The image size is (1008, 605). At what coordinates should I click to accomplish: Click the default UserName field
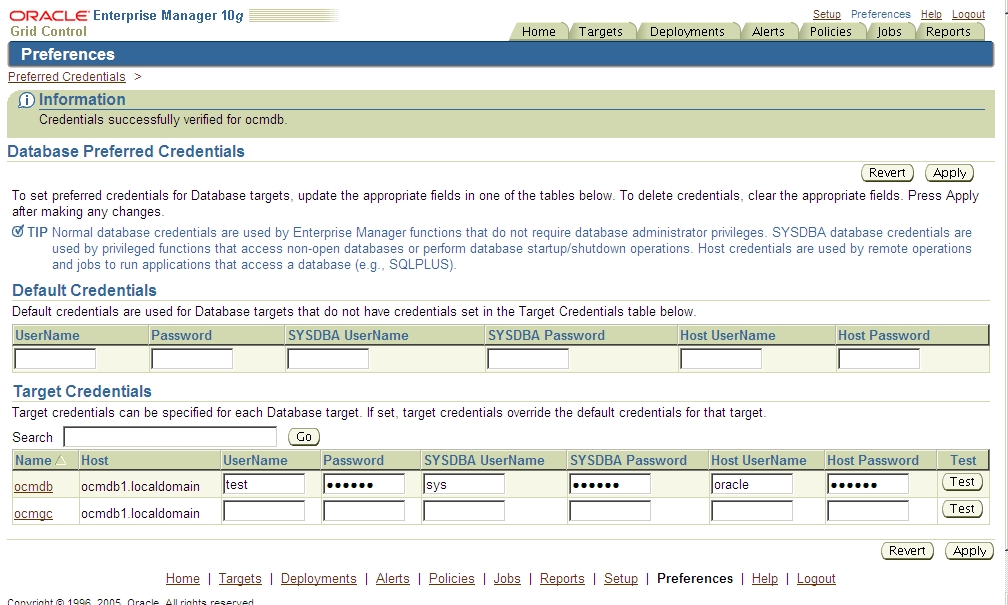55,359
